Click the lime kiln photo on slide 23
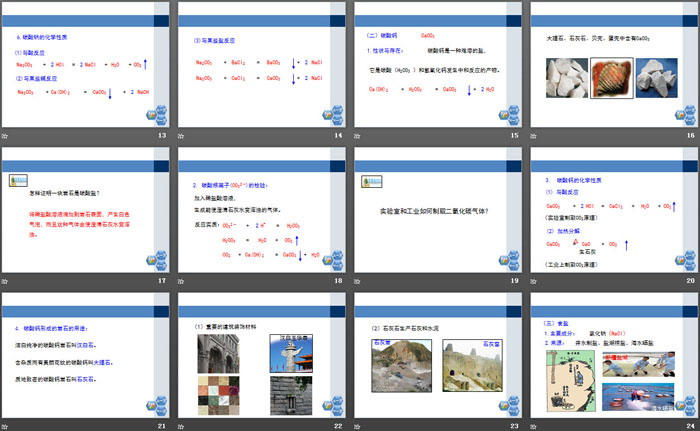 tap(472, 365)
